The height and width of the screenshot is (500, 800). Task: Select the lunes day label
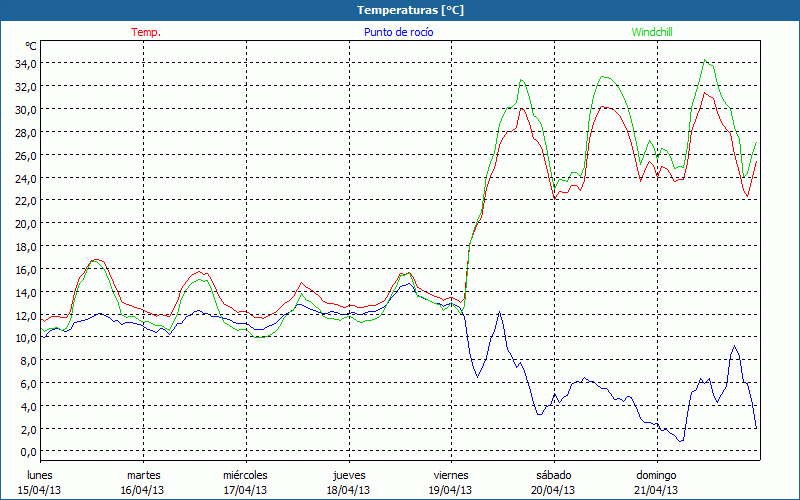click(40, 474)
